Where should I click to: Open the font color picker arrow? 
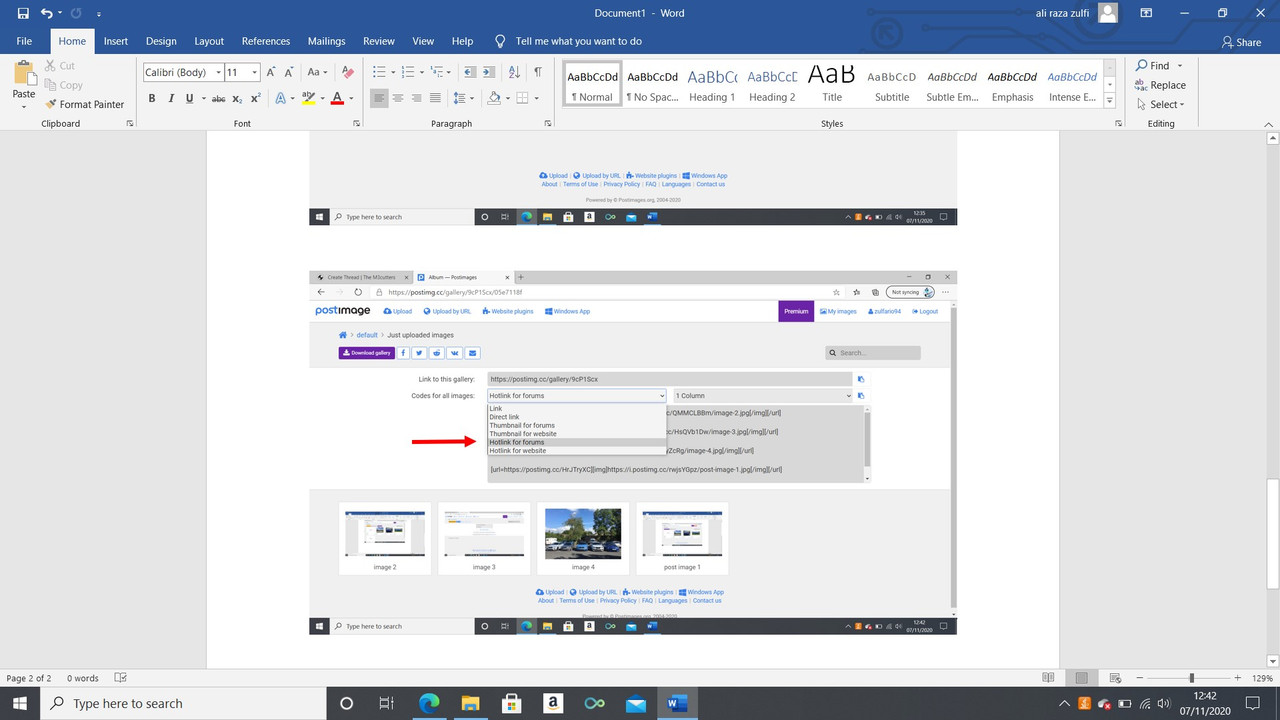click(352, 98)
